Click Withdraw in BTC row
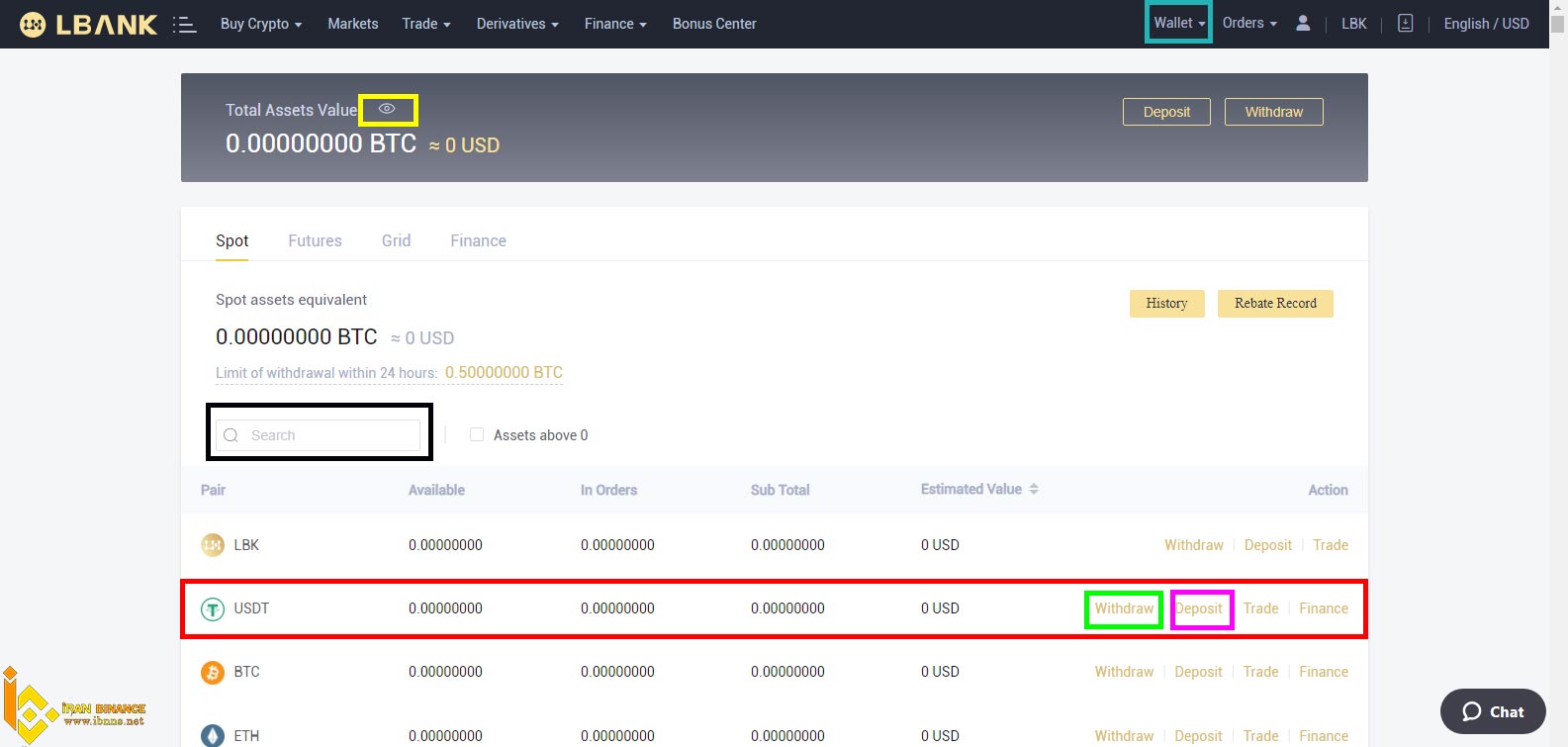The image size is (1568, 747). pyautogui.click(x=1124, y=672)
